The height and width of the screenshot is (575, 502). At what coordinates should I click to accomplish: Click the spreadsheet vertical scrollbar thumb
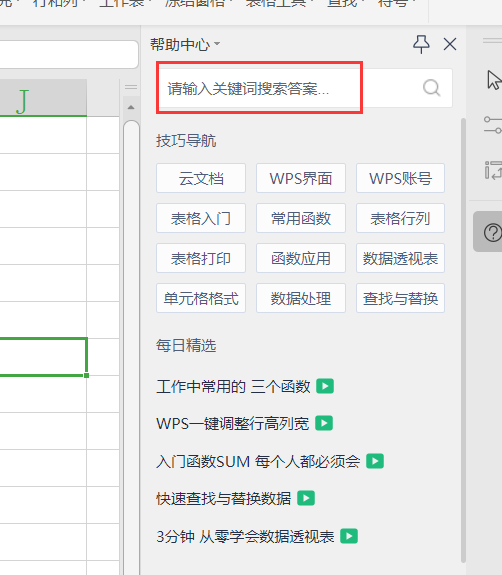click(x=131, y=347)
